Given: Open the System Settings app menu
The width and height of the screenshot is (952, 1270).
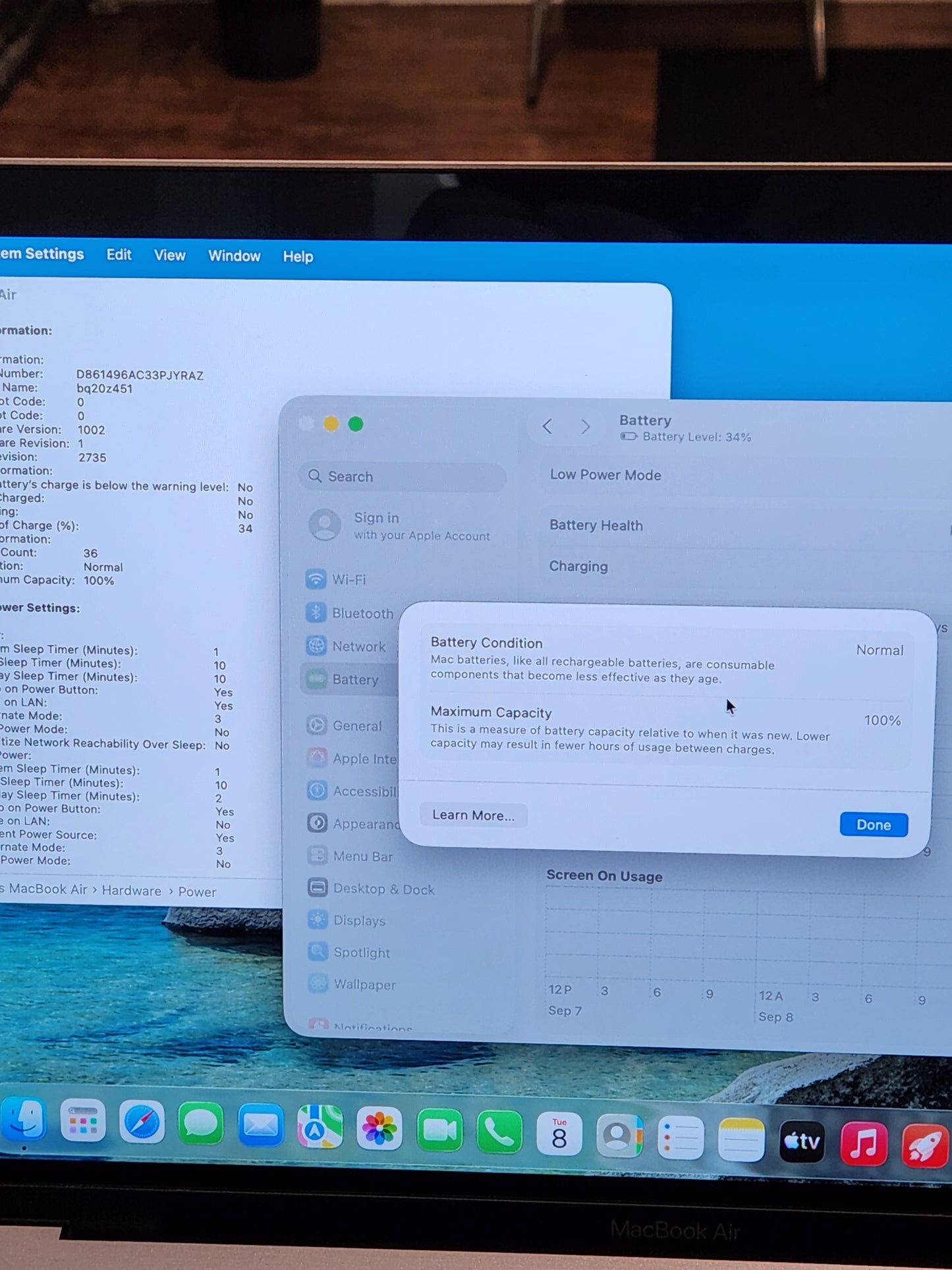Looking at the screenshot, I should pos(42,254).
